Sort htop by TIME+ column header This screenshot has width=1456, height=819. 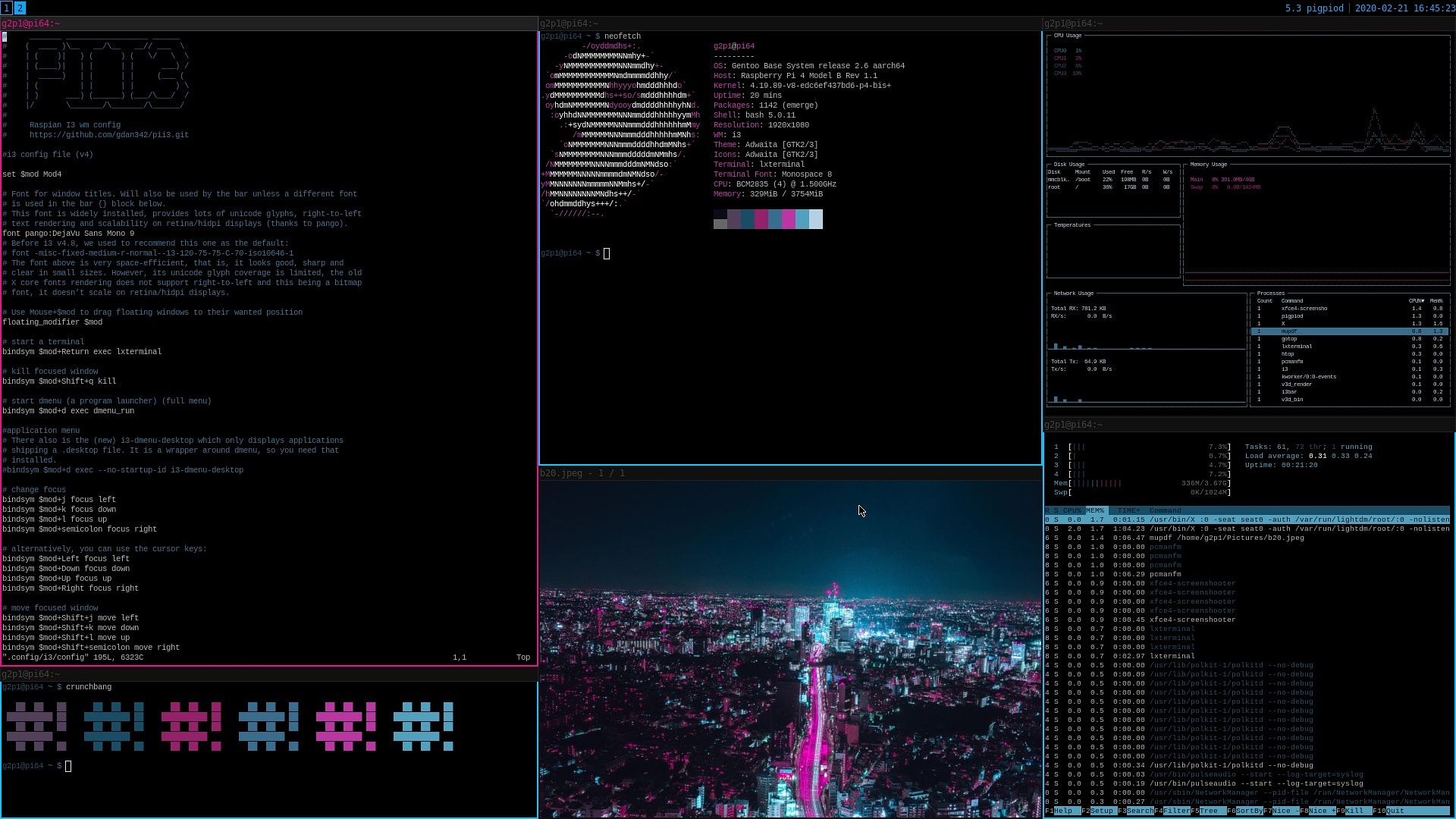(1128, 510)
